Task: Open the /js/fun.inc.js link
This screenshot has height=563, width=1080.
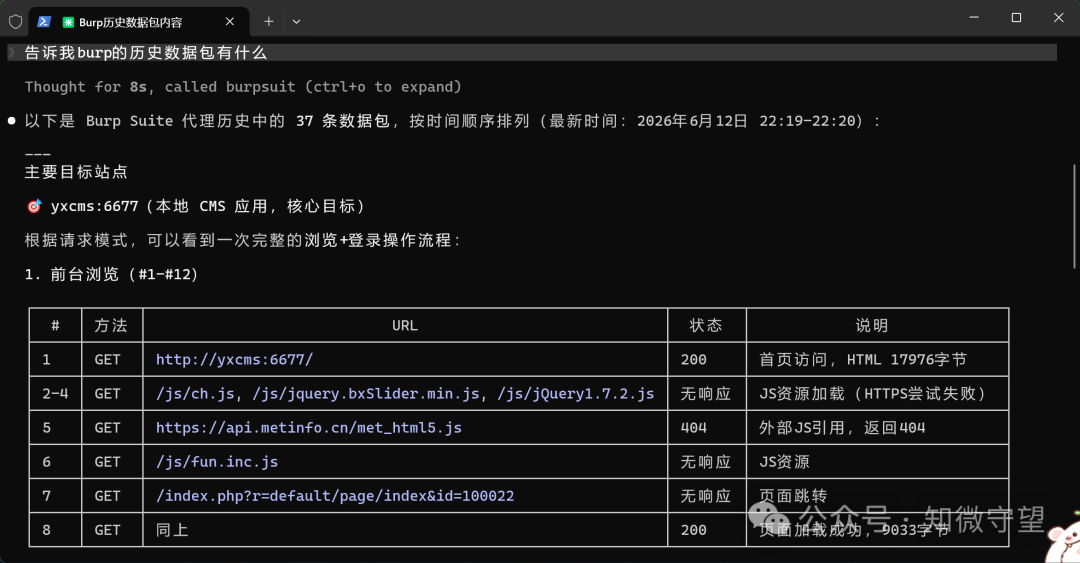Action: (x=217, y=462)
